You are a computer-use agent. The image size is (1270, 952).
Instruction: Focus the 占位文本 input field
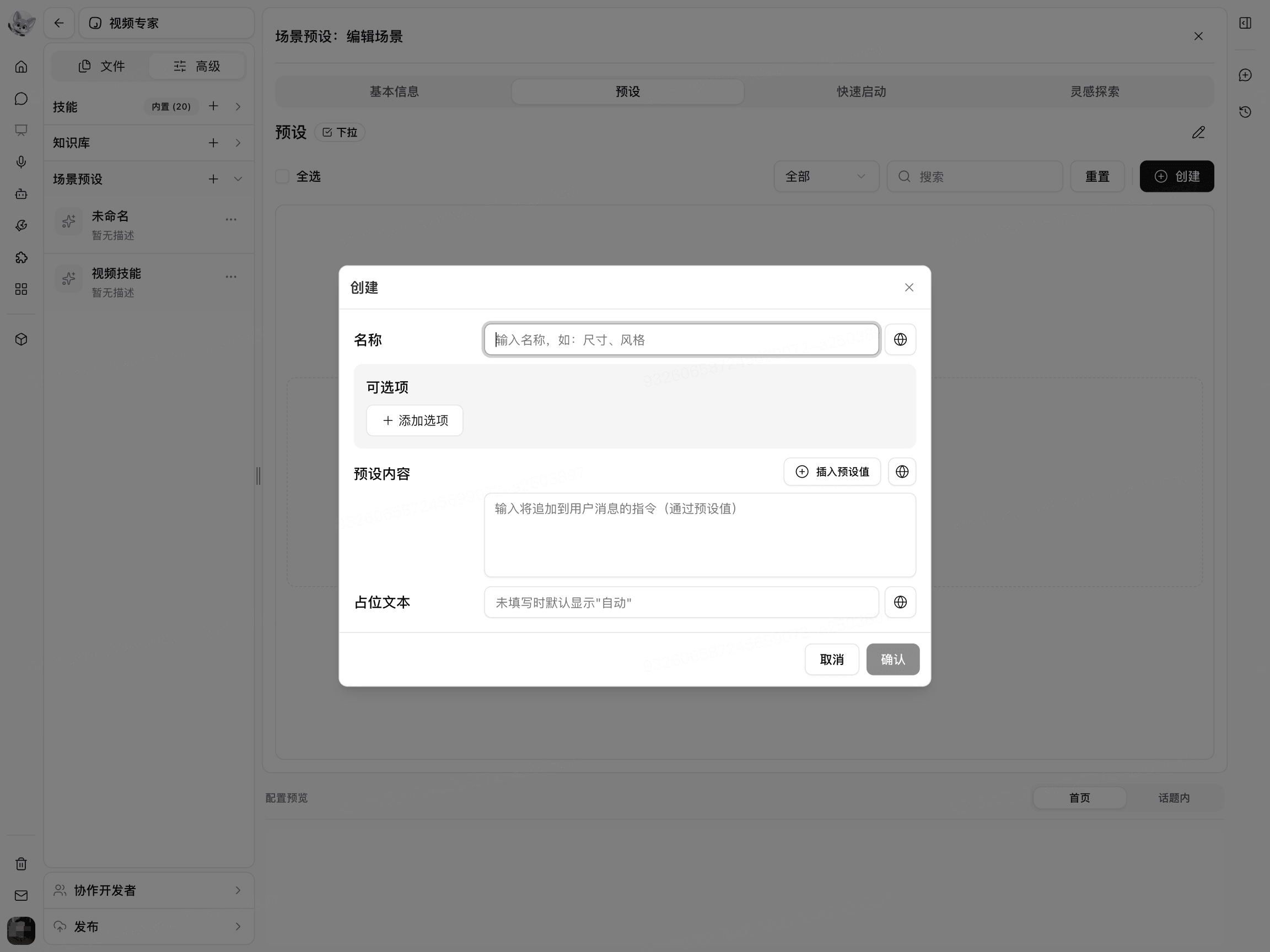click(681, 602)
